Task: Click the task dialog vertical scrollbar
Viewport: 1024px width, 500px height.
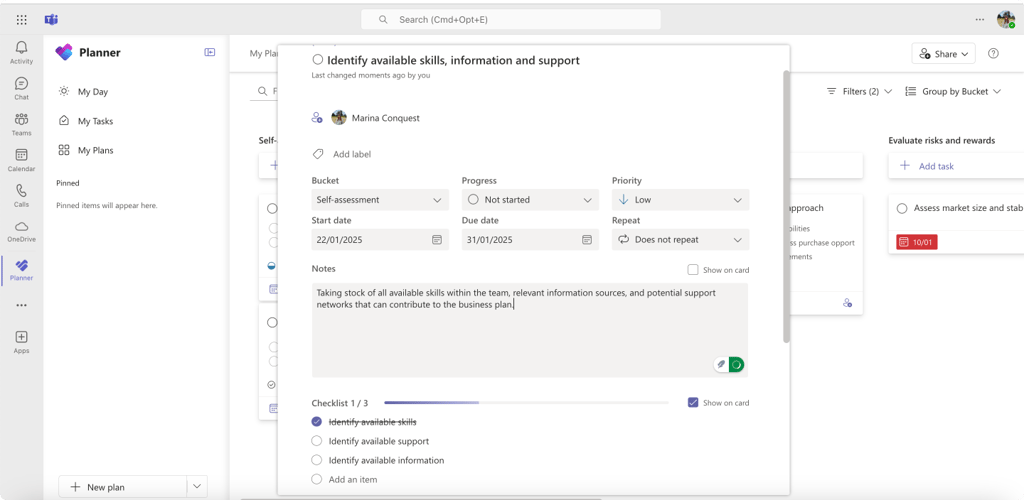Action: click(786, 206)
